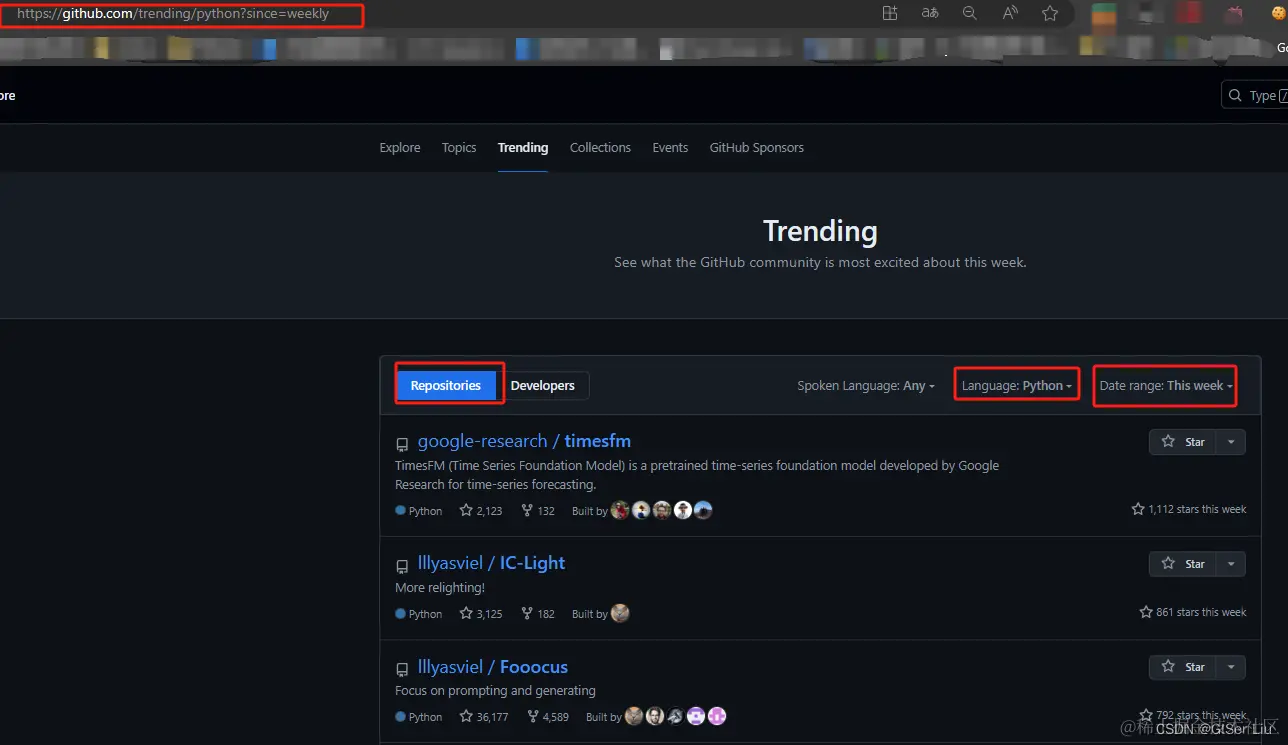Viewport: 1288px width, 745px height.
Task: Click the large "Trending" page heading
Action: pos(820,231)
